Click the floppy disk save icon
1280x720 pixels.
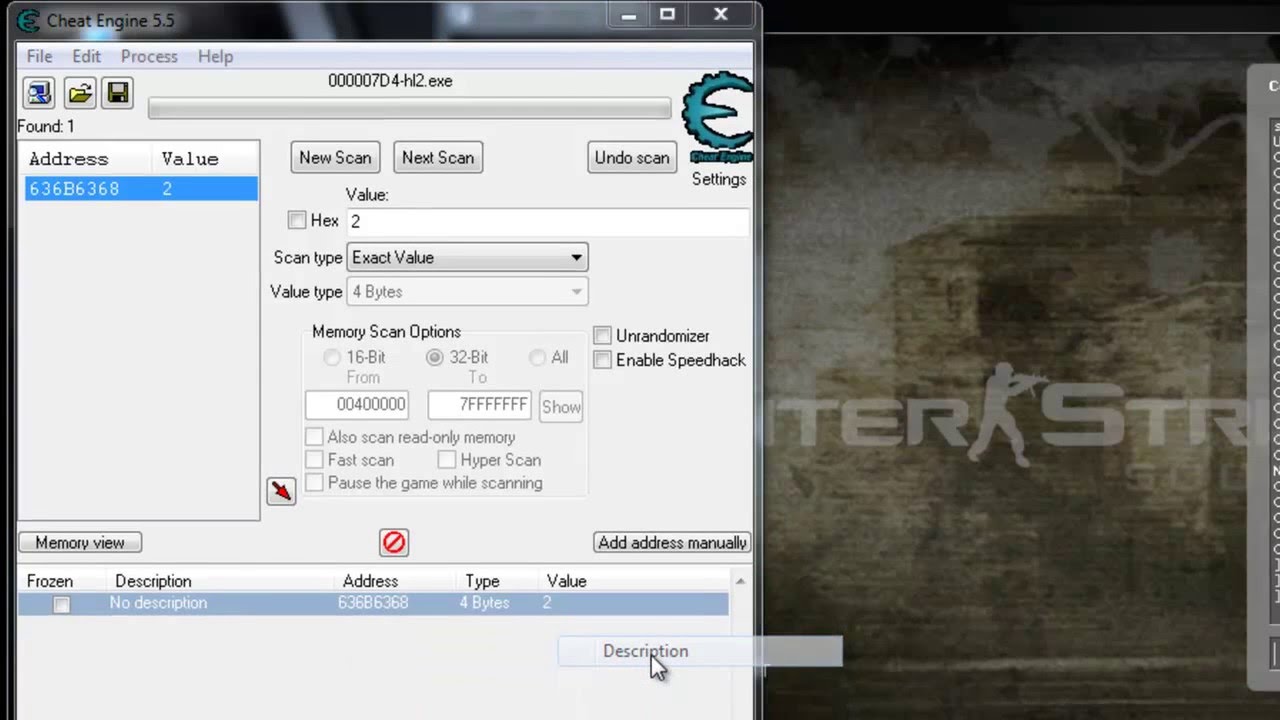point(117,93)
